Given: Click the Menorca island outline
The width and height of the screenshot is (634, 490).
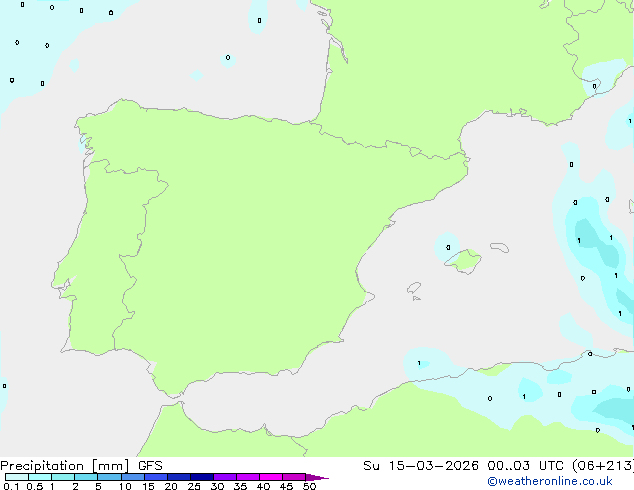Looking at the screenshot, I should coord(499,247).
